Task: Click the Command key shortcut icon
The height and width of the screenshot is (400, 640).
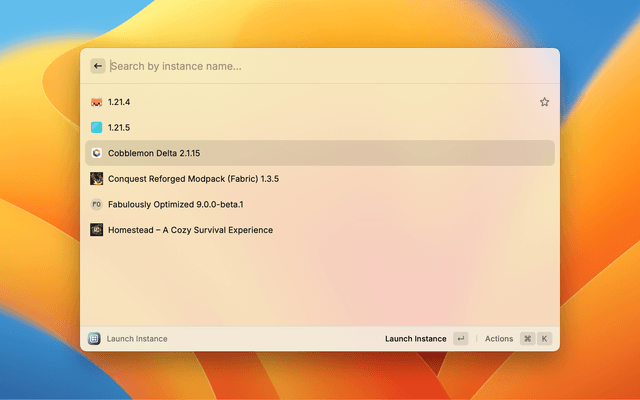Action: [527, 339]
